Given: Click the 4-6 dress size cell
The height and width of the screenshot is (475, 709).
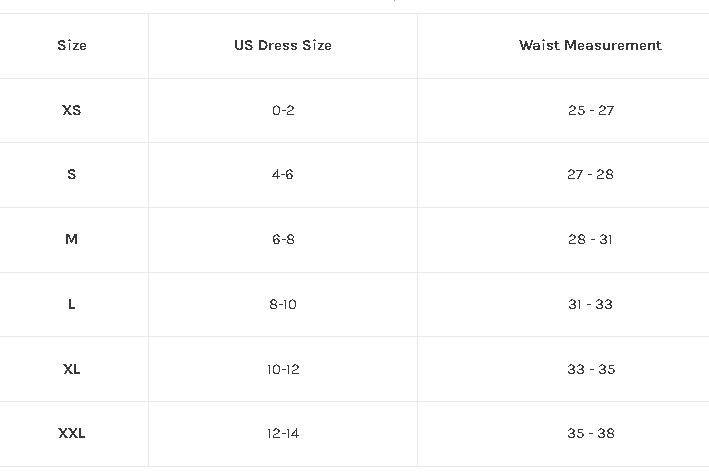Looking at the screenshot, I should pyautogui.click(x=283, y=174).
